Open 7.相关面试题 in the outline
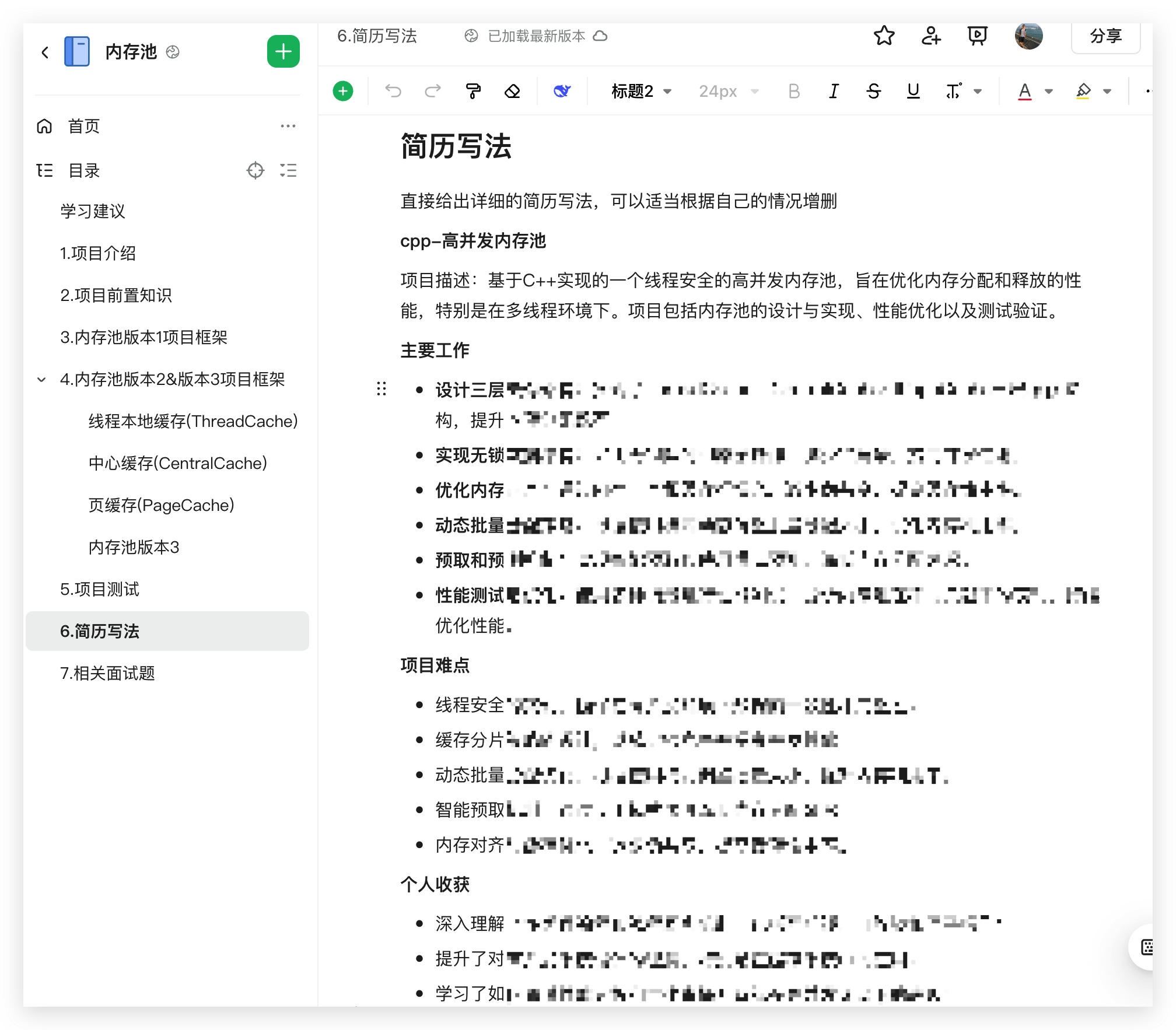1176x1030 pixels. 107,673
